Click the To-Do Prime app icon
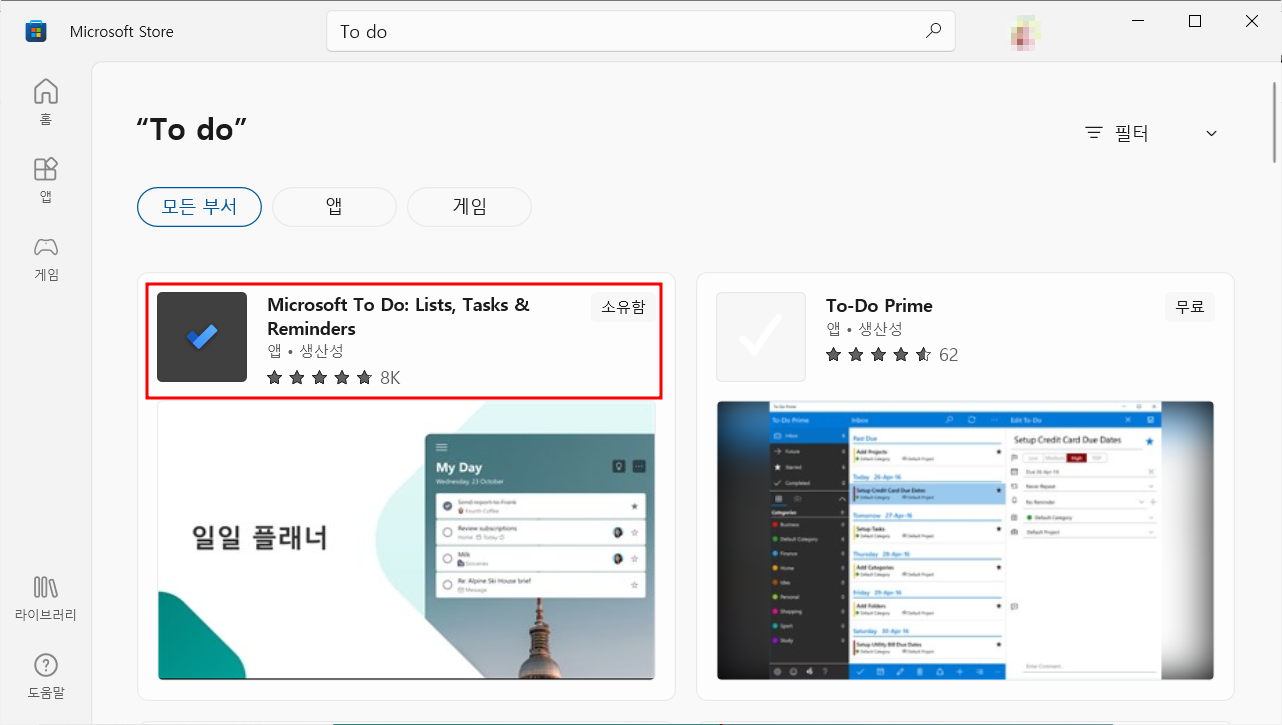The width and height of the screenshot is (1282, 725). [761, 337]
